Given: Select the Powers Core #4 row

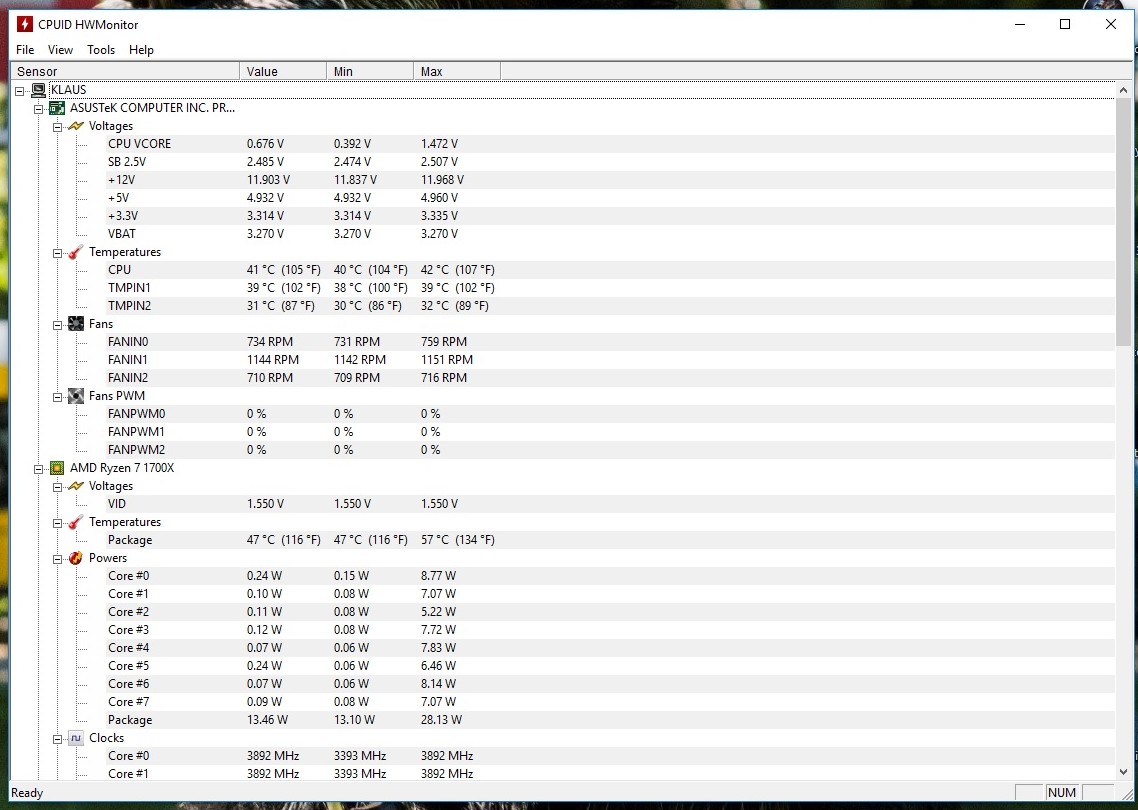Looking at the screenshot, I should [x=610, y=647].
